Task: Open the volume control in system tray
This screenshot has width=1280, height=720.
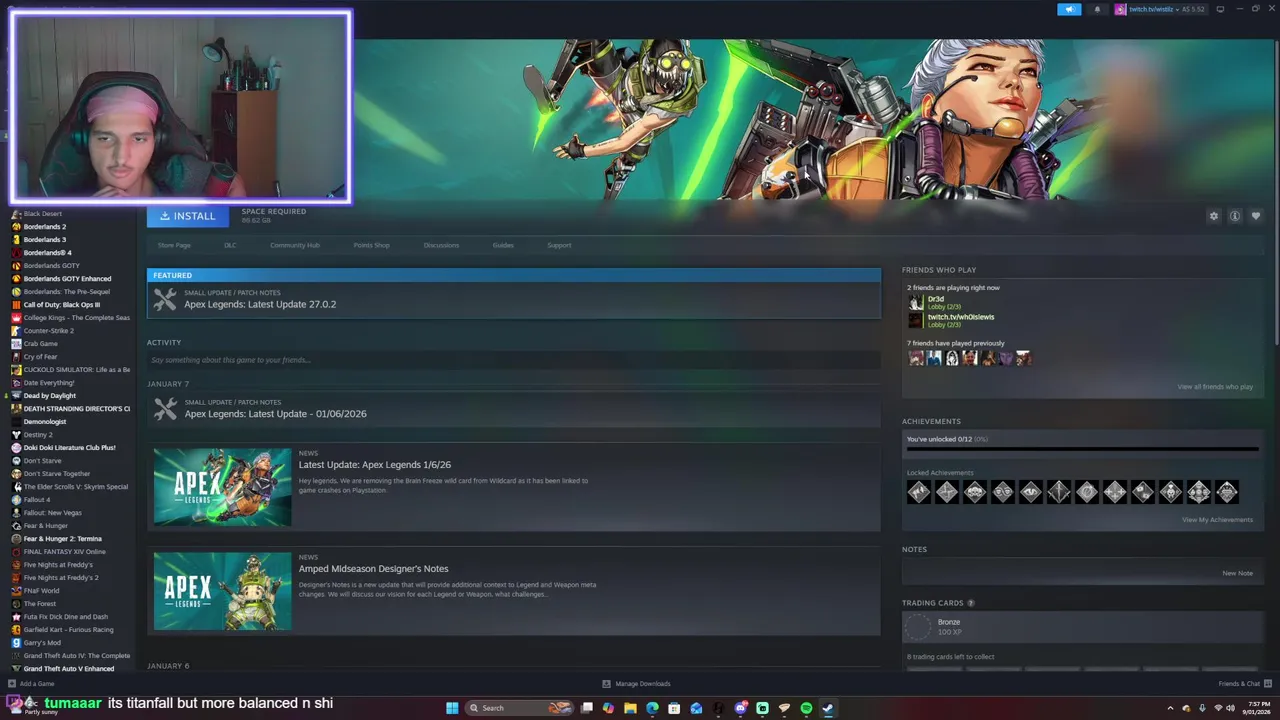Action: tap(1230, 708)
